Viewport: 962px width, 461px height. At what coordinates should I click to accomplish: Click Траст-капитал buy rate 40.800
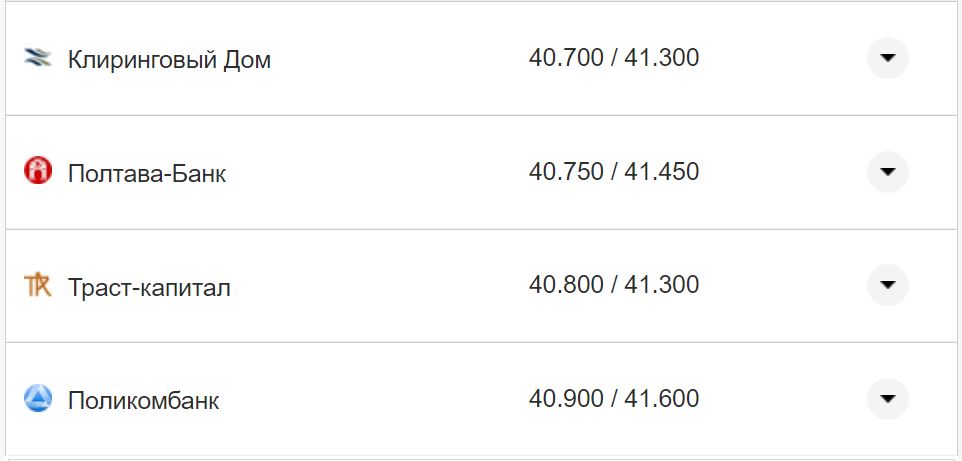point(566,285)
